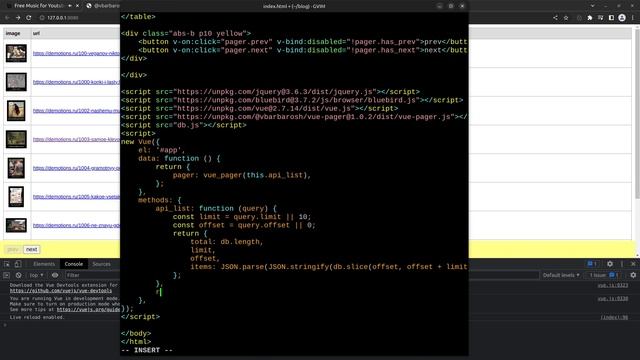
Task: Show the console sidebar
Action: click(7, 275)
